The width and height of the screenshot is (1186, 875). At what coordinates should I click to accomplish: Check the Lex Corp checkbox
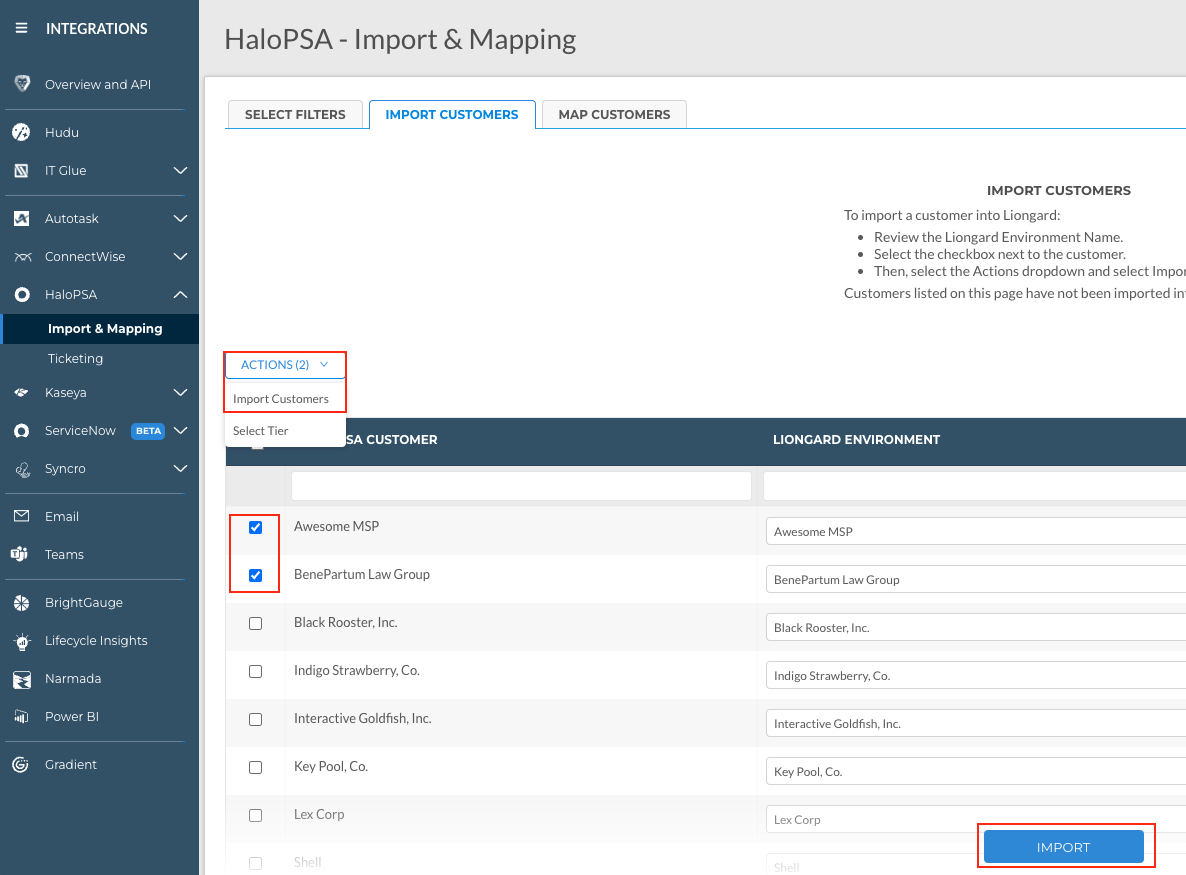tap(256, 815)
